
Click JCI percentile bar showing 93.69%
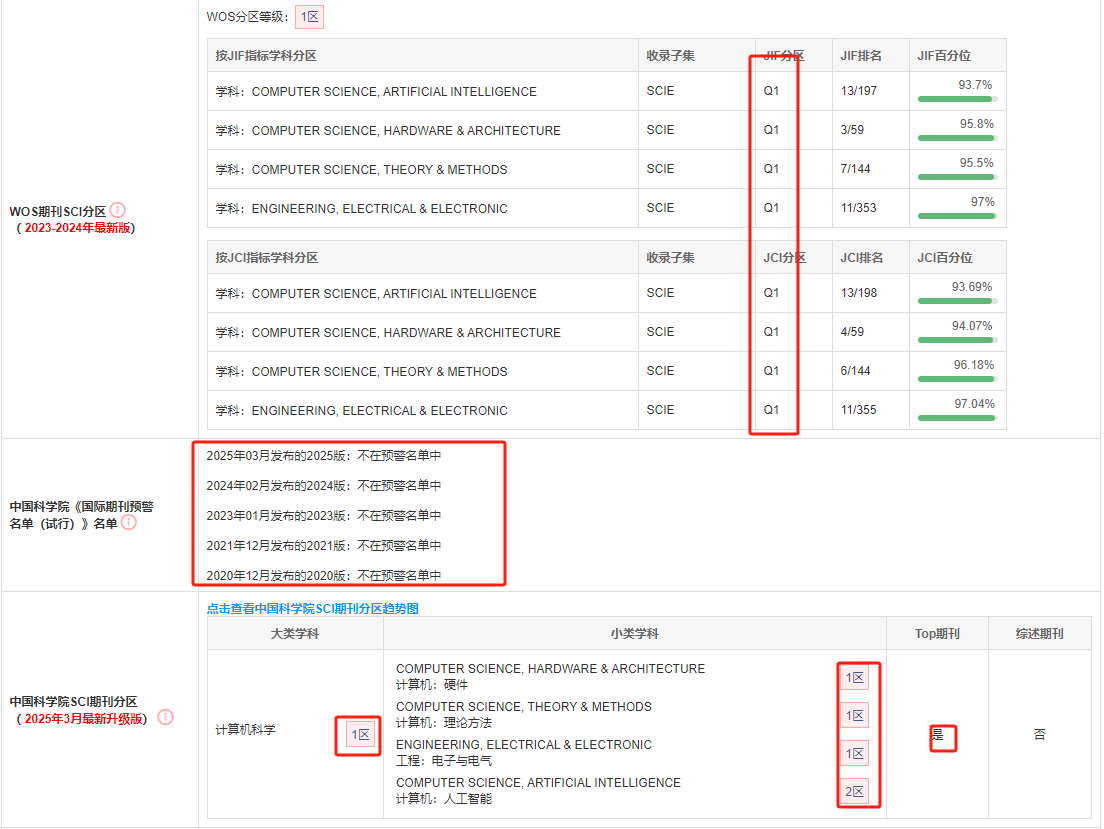point(957,301)
